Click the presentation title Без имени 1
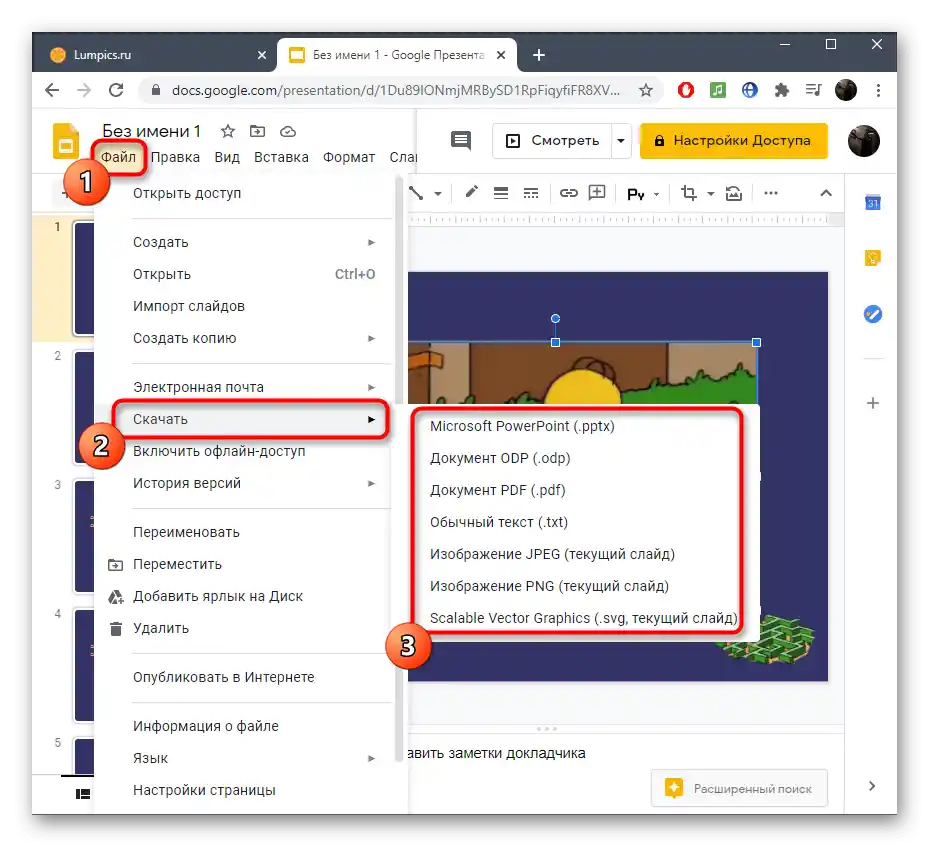 [152, 131]
